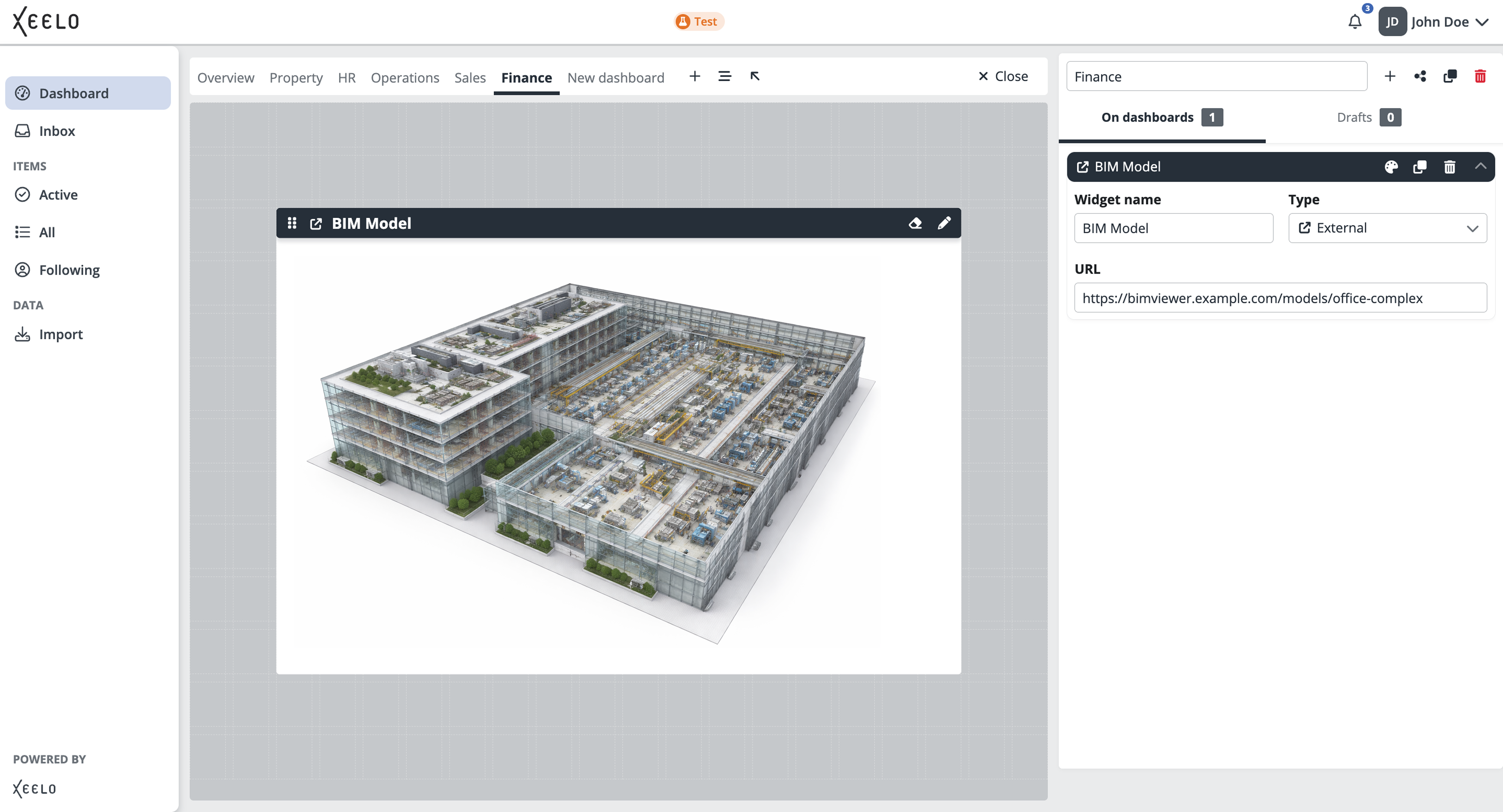
Task: Click the URL input field
Action: coord(1280,298)
